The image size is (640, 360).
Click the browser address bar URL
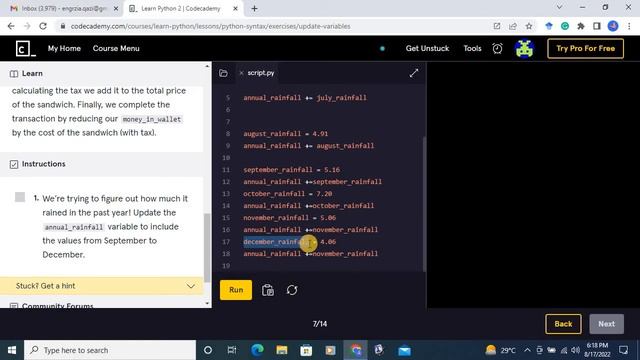(x=211, y=26)
